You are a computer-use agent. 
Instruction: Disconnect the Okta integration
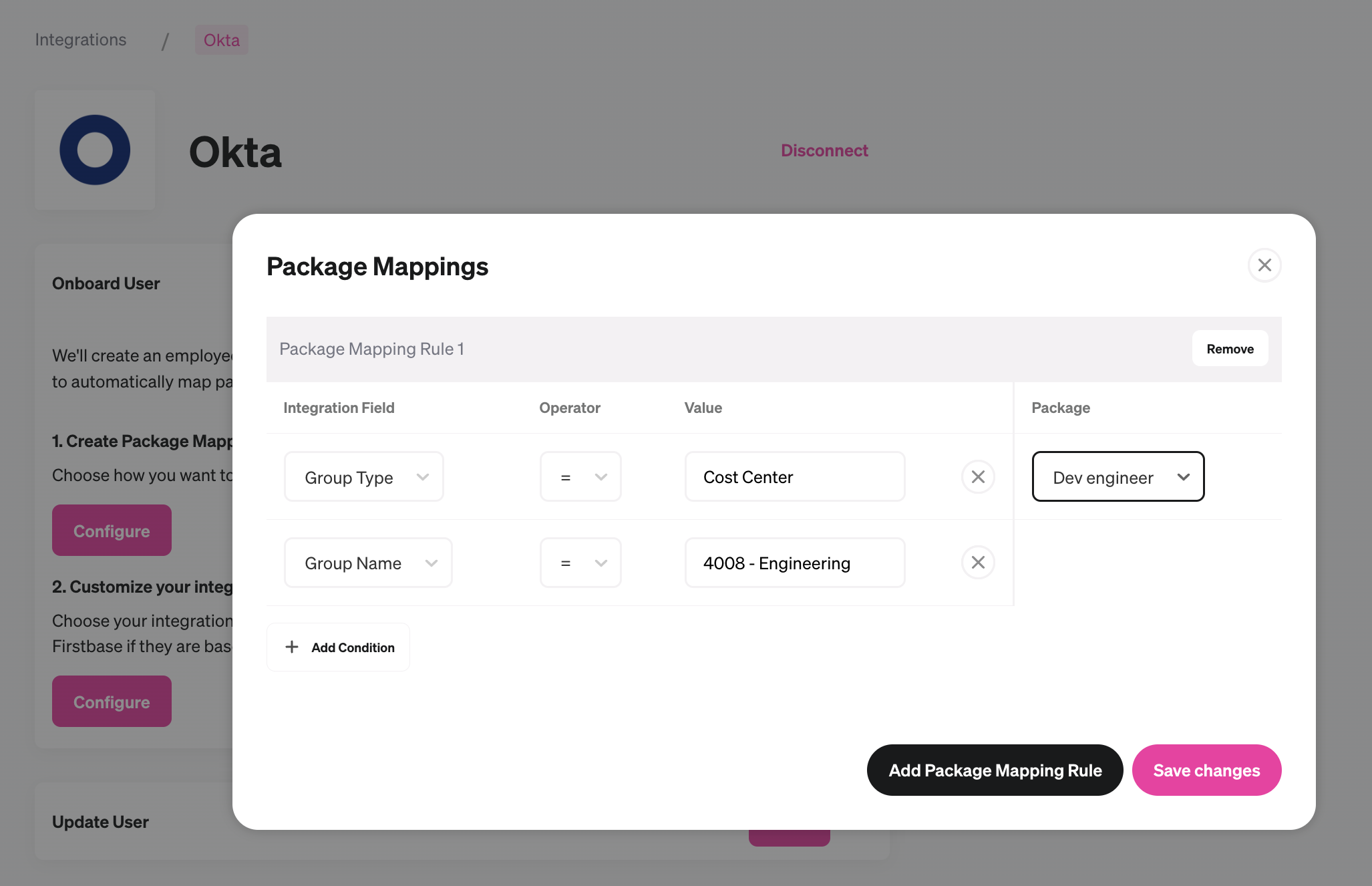824,150
